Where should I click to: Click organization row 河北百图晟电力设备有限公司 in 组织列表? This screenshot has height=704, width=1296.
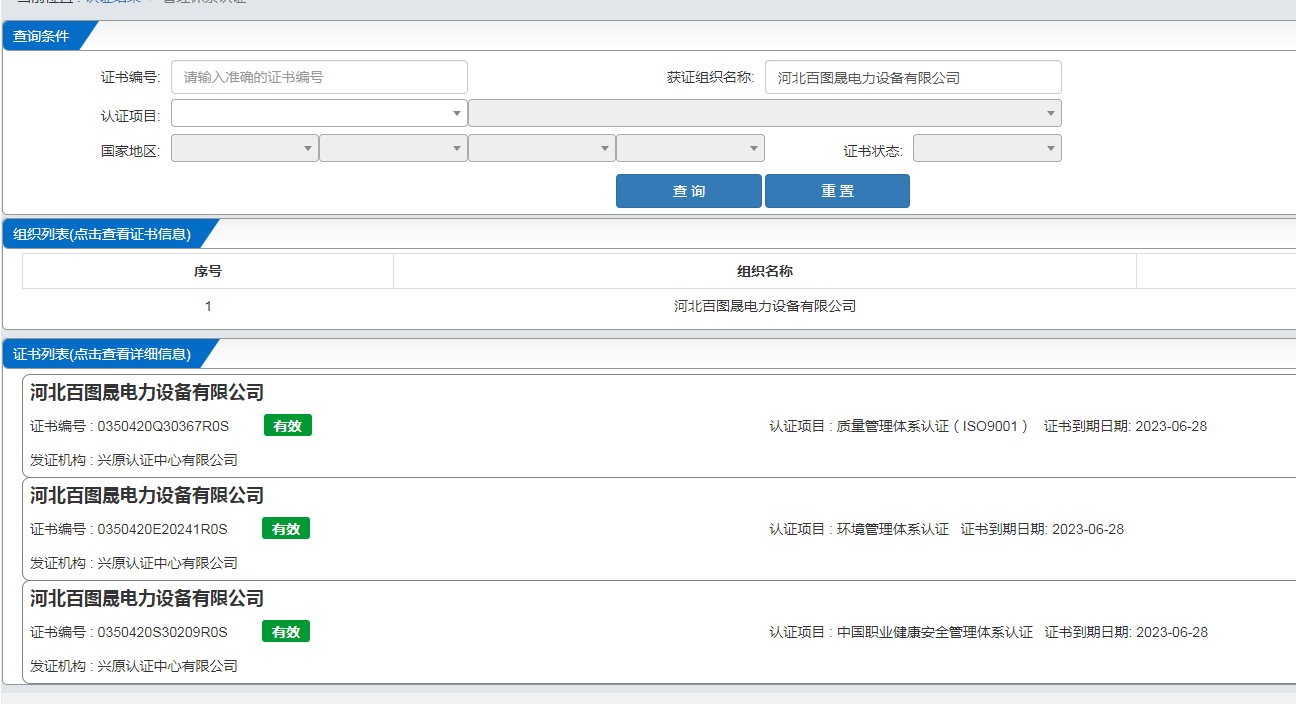(x=765, y=306)
